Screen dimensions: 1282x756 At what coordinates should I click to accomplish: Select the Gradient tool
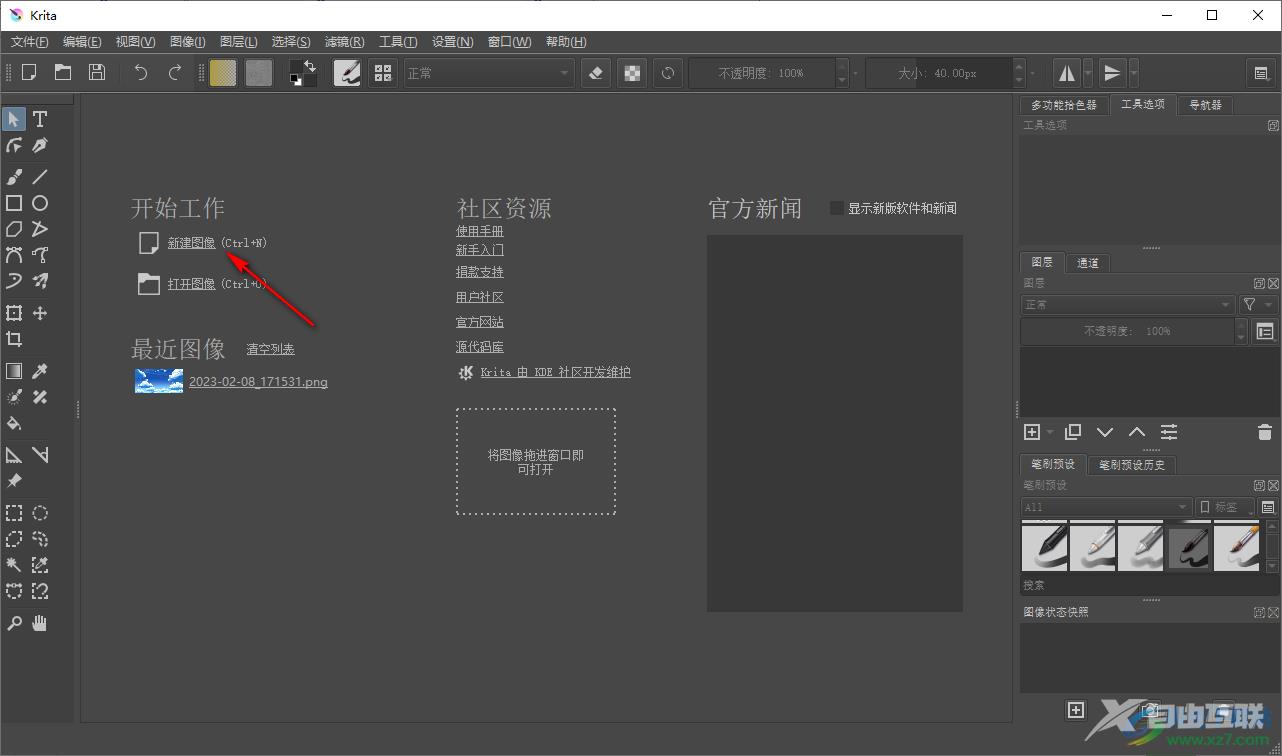click(x=14, y=371)
